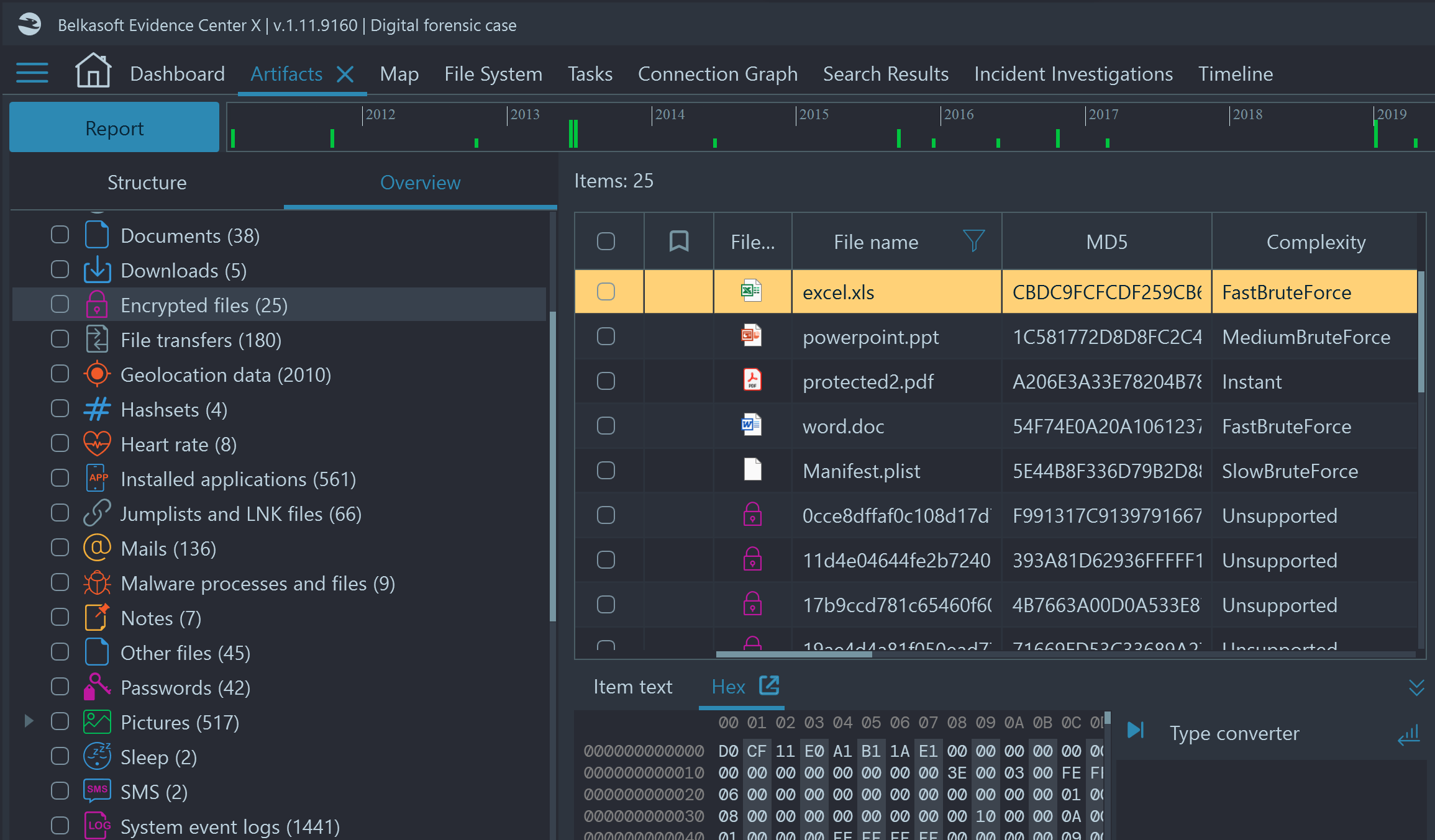Check the Passwords (42) checkbox
Viewport: 1435px width, 840px height.
[x=60, y=687]
